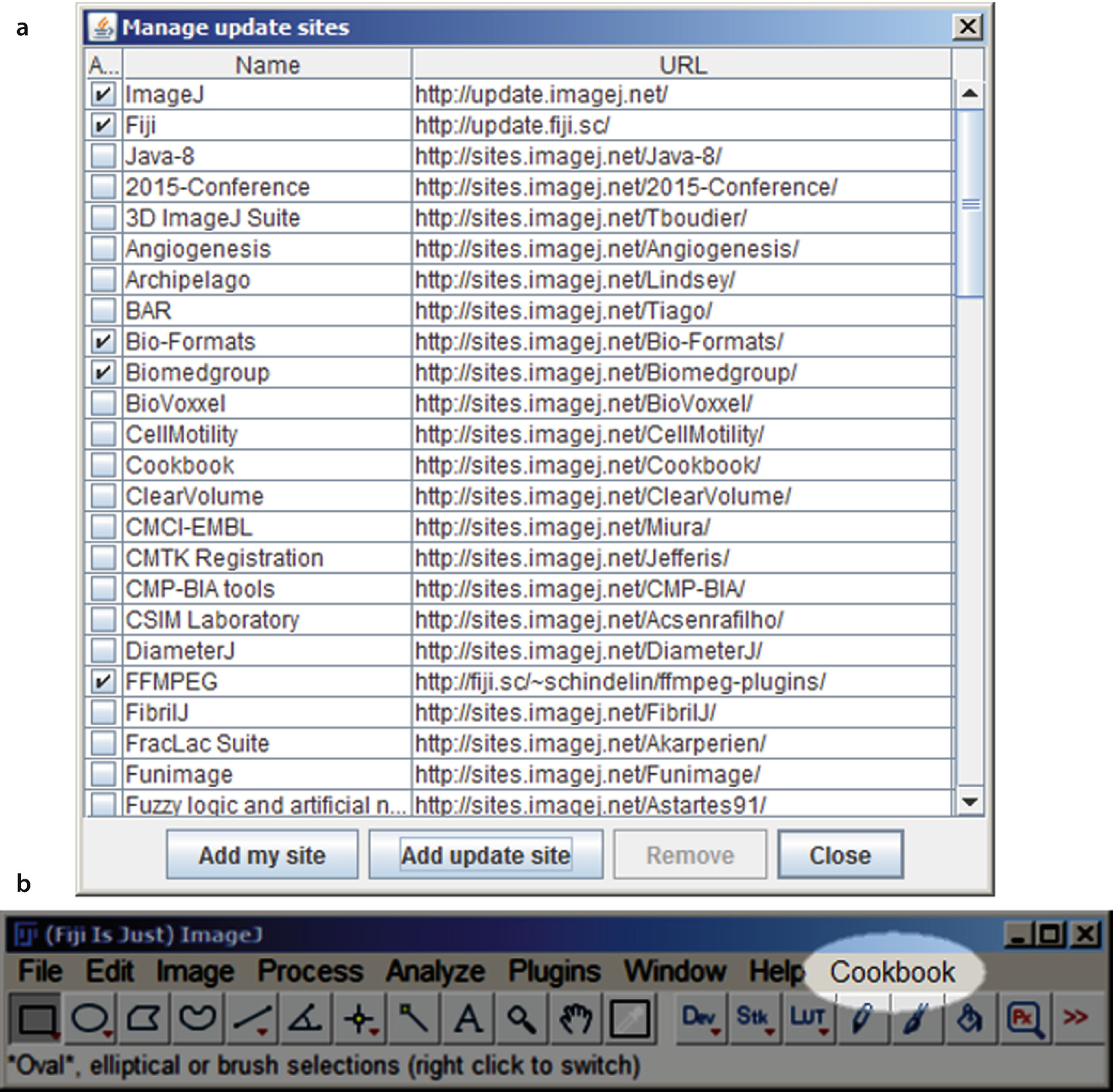The height and width of the screenshot is (1092, 1113).
Task: Uncheck the Fiji update site
Action: [x=103, y=125]
